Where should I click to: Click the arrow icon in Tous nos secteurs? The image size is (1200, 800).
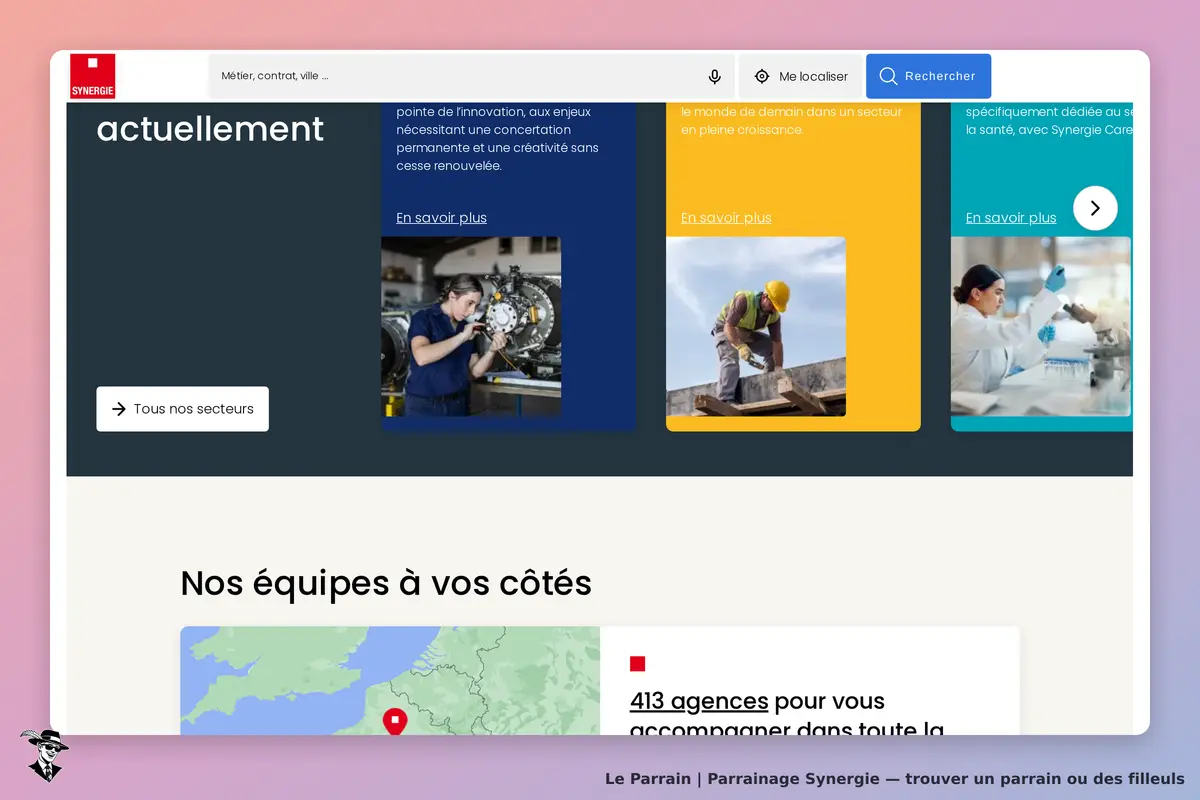coord(118,409)
